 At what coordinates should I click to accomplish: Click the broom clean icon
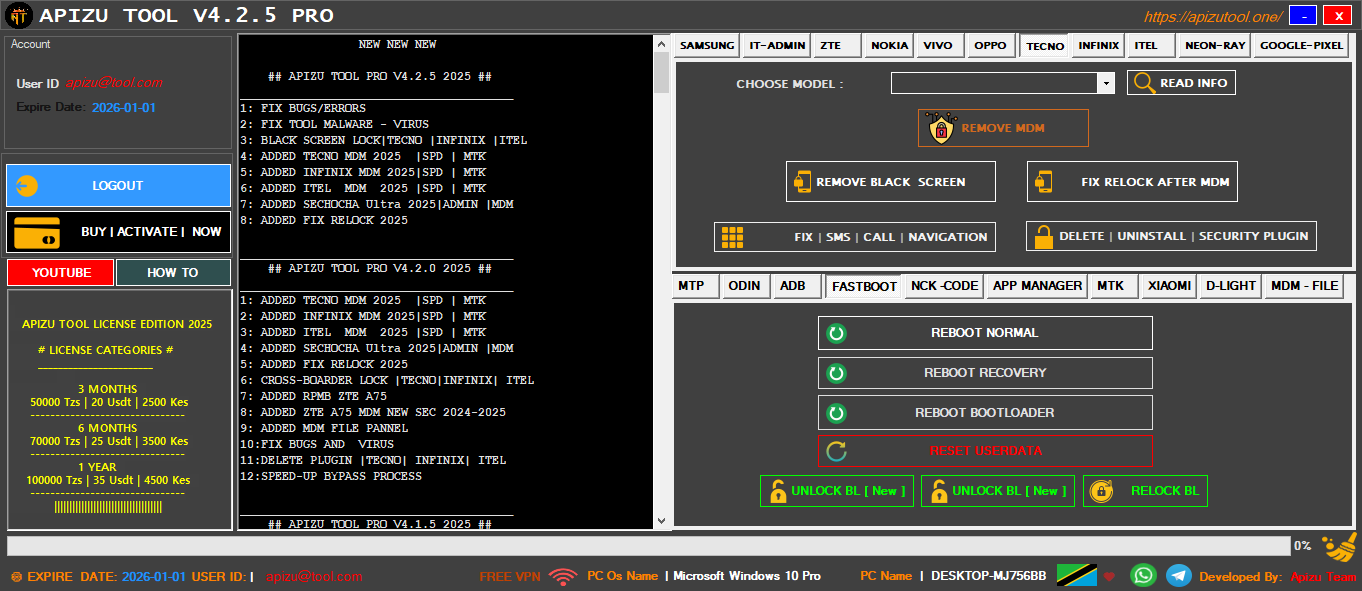point(1339,549)
